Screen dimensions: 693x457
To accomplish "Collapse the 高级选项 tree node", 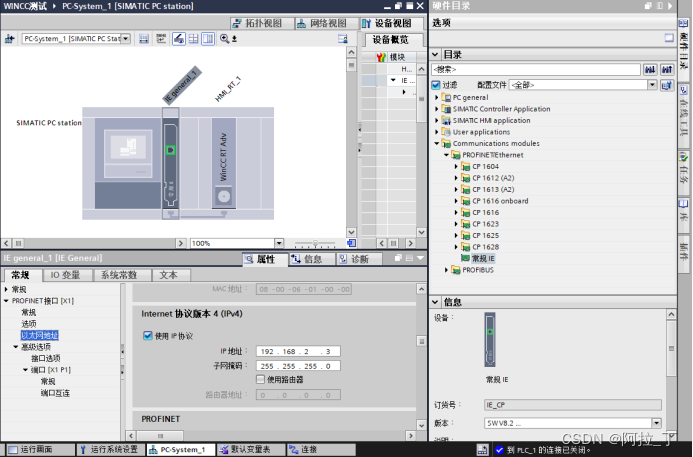I will (x=16, y=347).
